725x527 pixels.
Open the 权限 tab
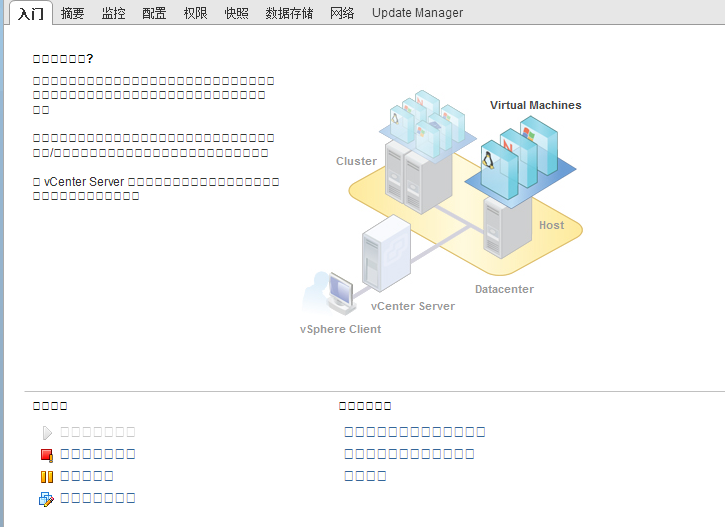(x=195, y=13)
